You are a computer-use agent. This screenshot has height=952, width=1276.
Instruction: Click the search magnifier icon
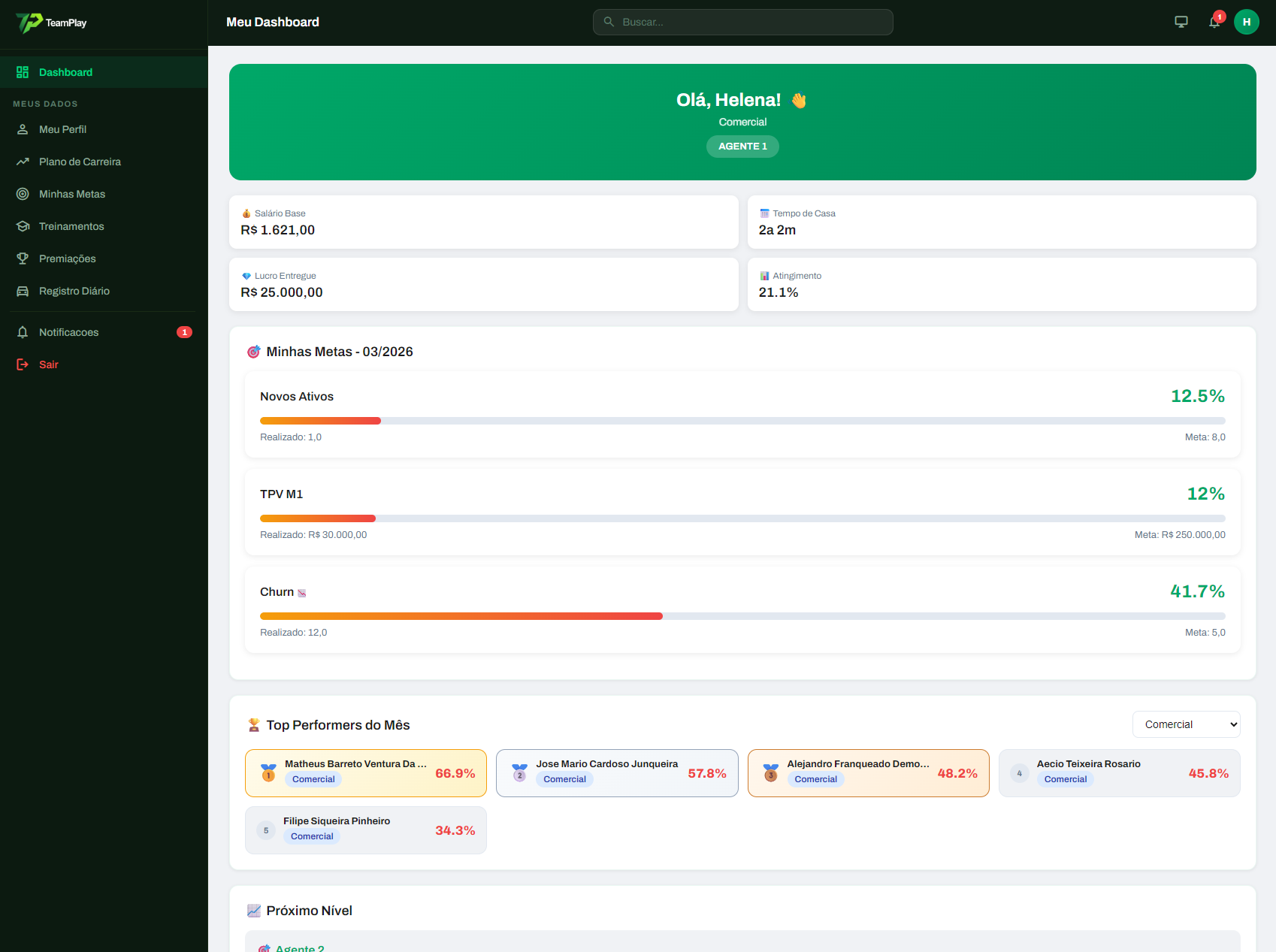point(609,22)
